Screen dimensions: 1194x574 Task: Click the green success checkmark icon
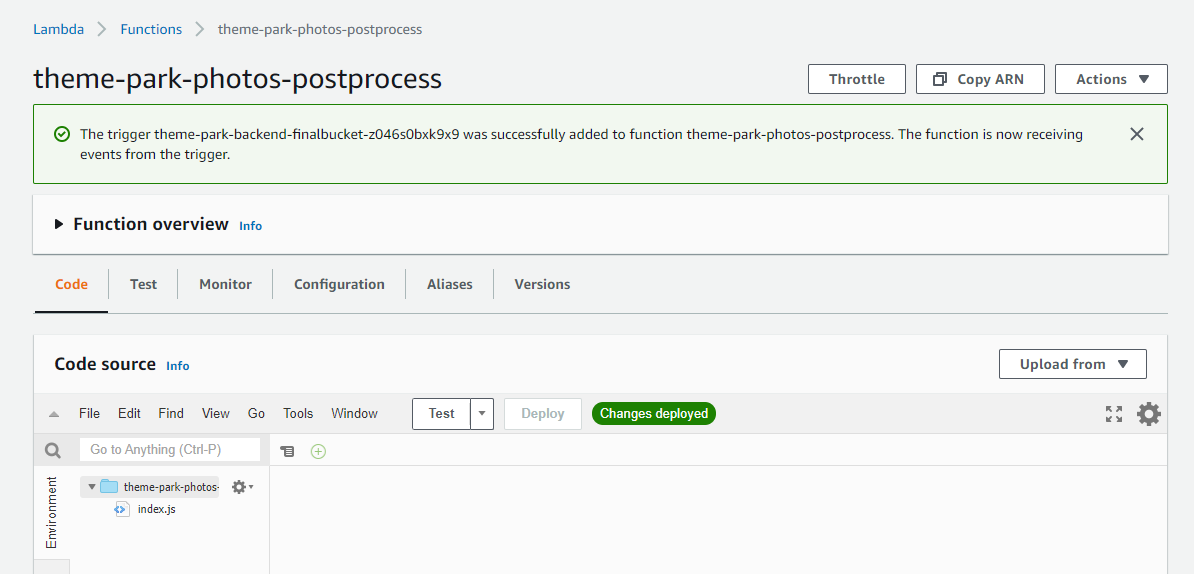62,135
